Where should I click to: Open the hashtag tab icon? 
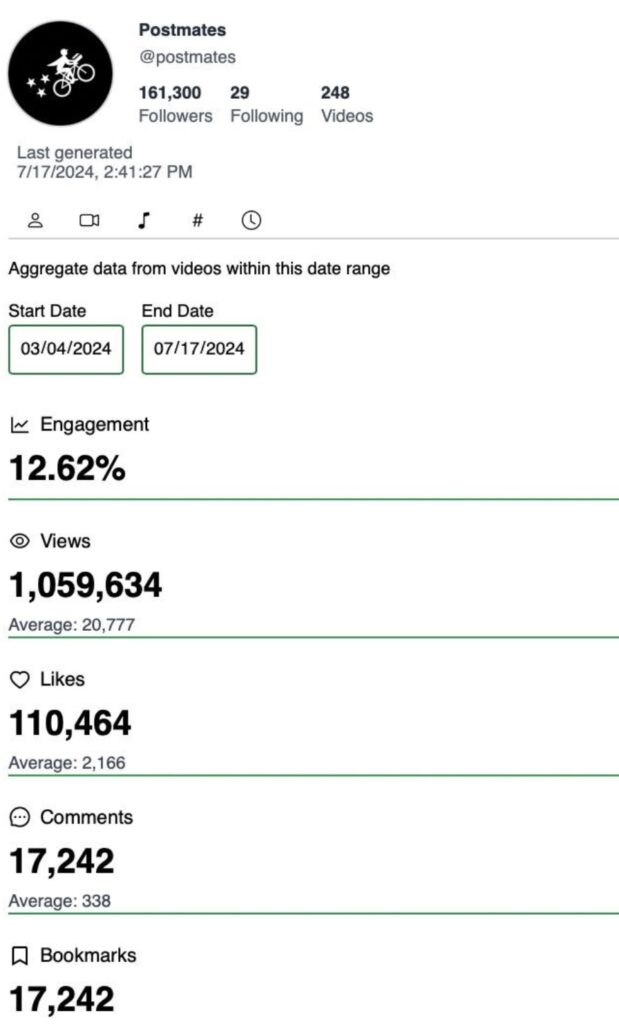click(197, 220)
